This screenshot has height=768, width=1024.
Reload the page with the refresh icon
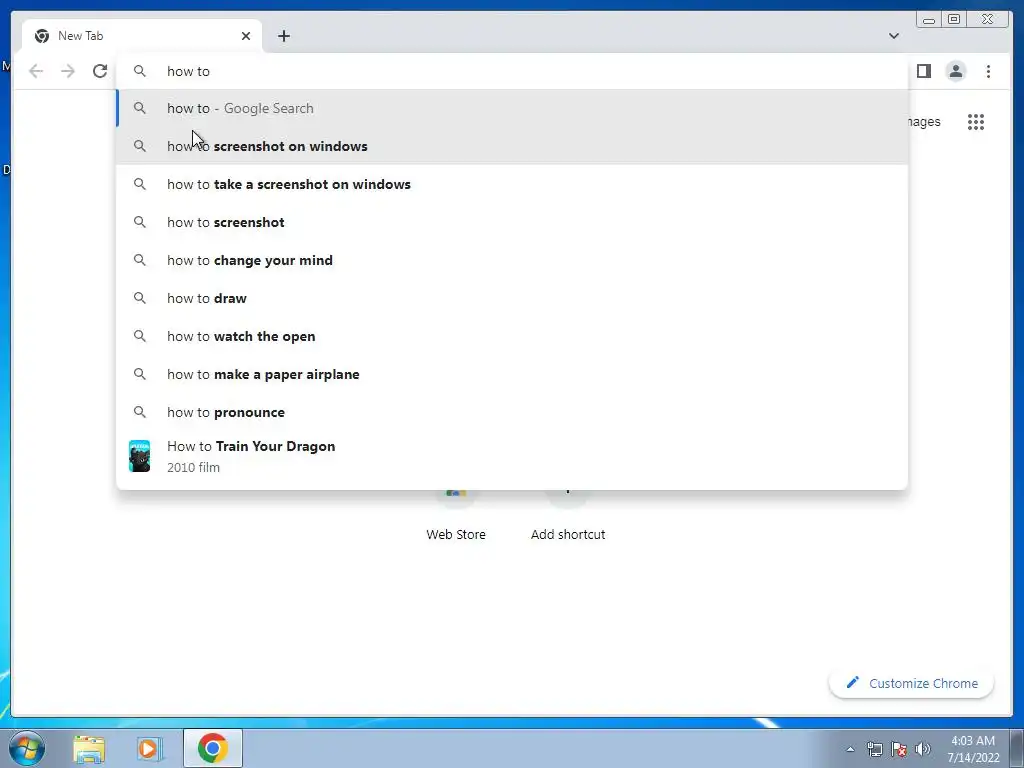pyautogui.click(x=100, y=71)
